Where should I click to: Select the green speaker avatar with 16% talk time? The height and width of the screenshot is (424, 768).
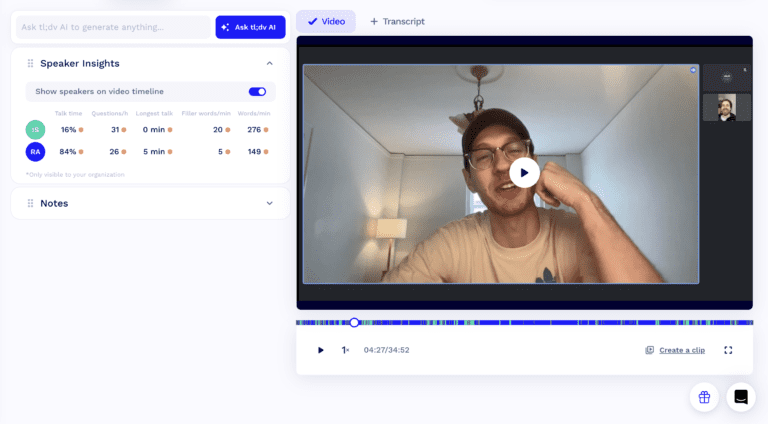(35, 130)
